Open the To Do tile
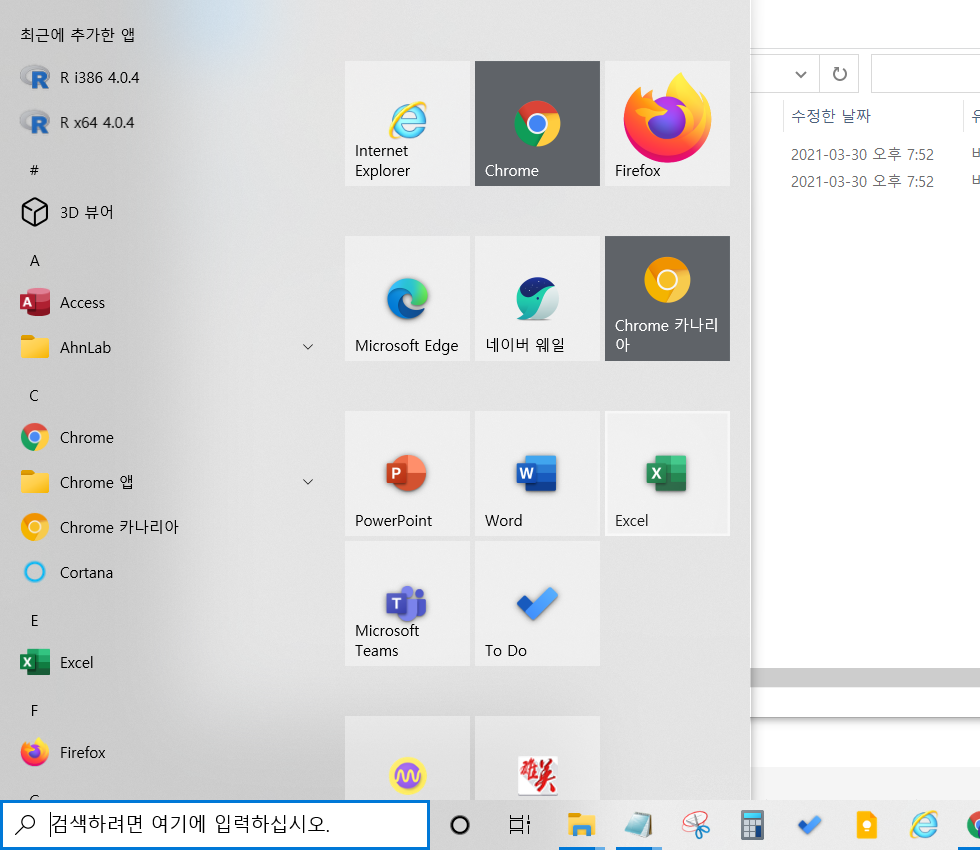Screen dimensions: 980x850 coord(537,603)
